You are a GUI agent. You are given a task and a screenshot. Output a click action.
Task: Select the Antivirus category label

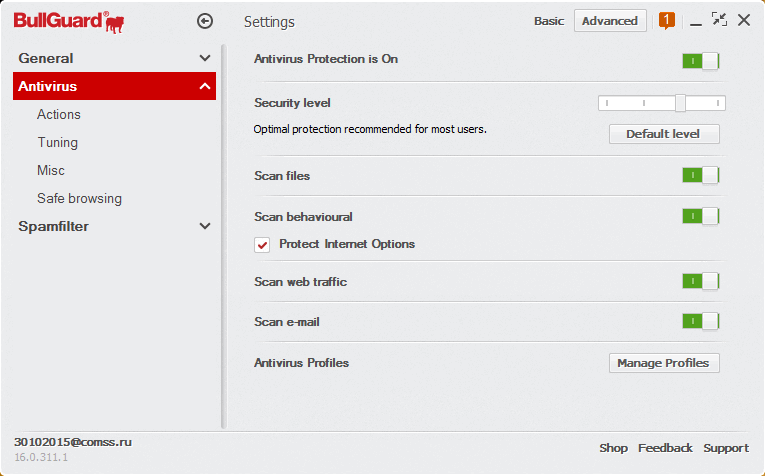click(47, 86)
